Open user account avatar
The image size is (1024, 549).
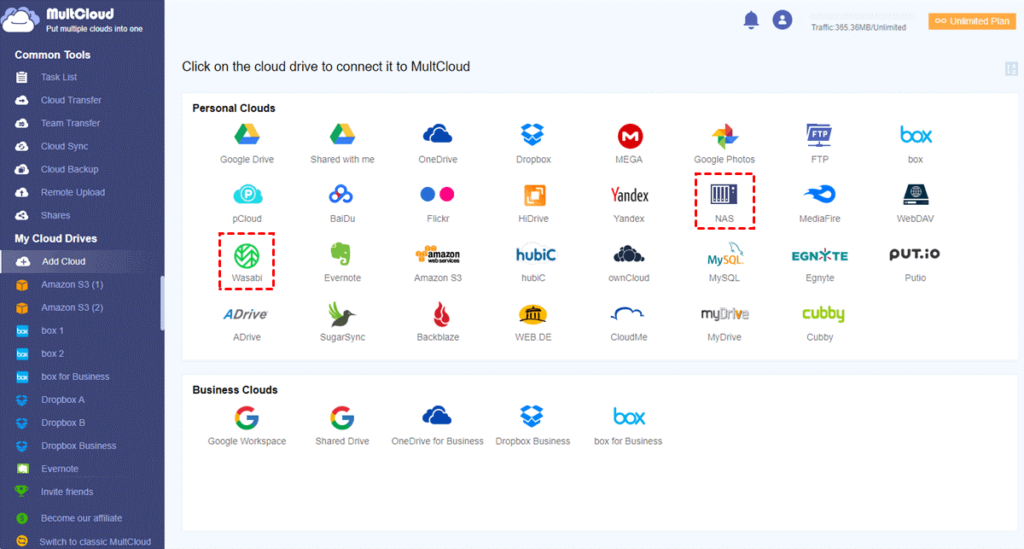pyautogui.click(x=782, y=20)
